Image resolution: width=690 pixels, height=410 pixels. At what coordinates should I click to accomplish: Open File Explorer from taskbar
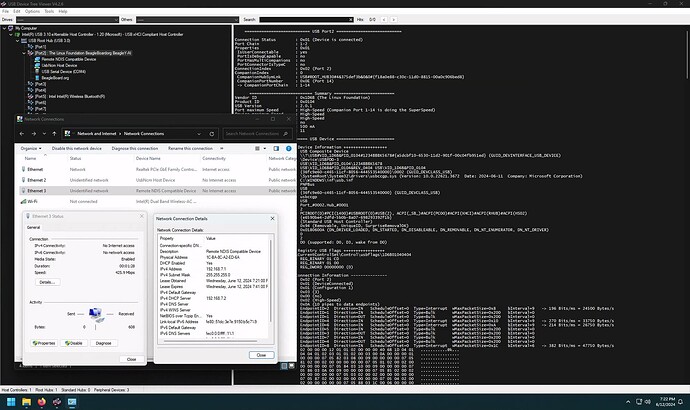[26, 402]
